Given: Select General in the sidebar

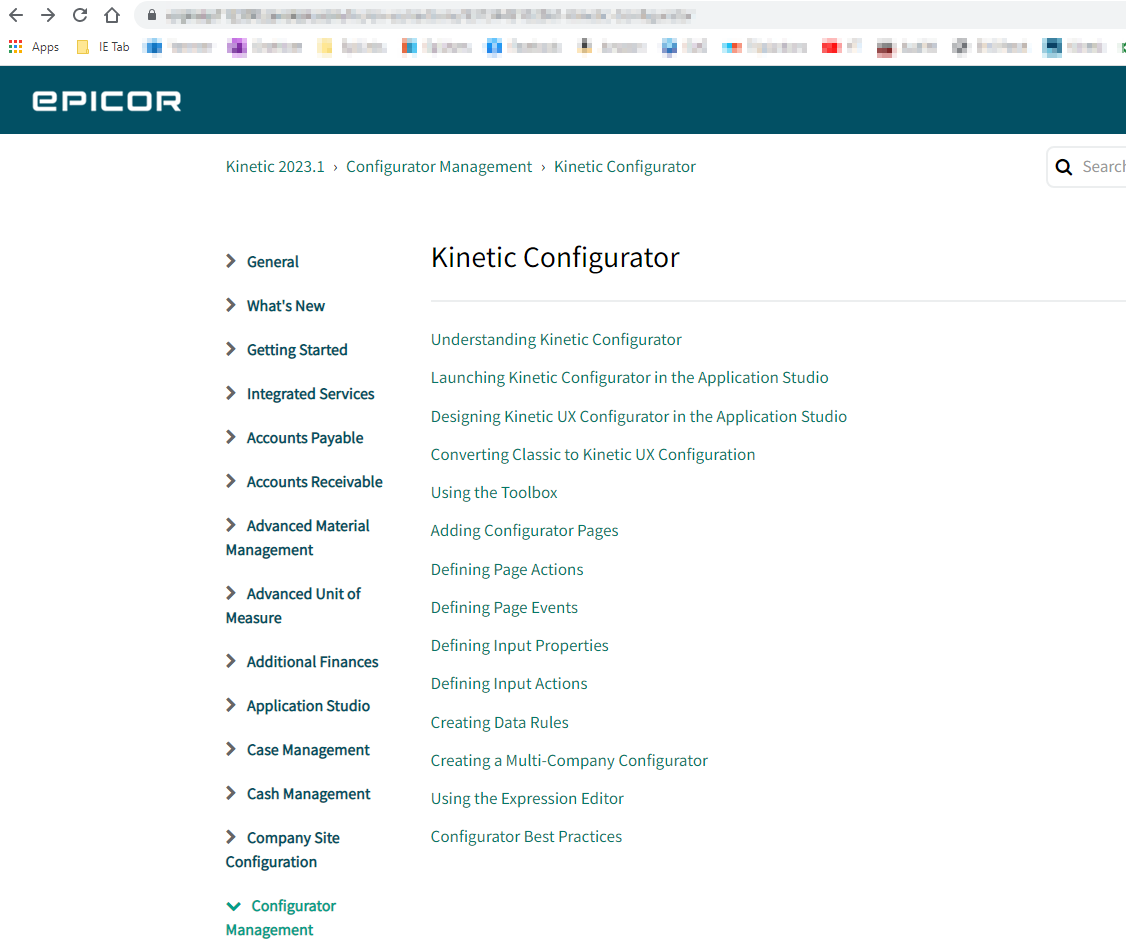Looking at the screenshot, I should point(273,261).
